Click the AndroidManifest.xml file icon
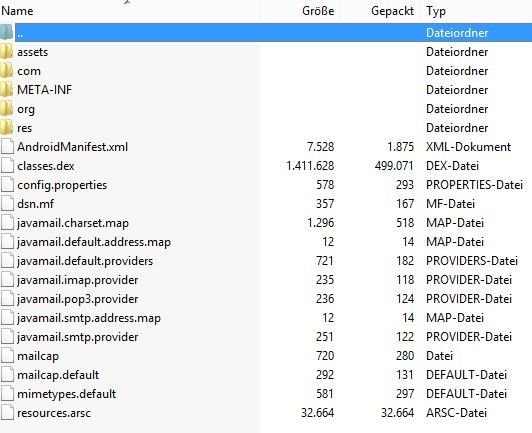Viewport: 532px width, 433px height. 7,147
